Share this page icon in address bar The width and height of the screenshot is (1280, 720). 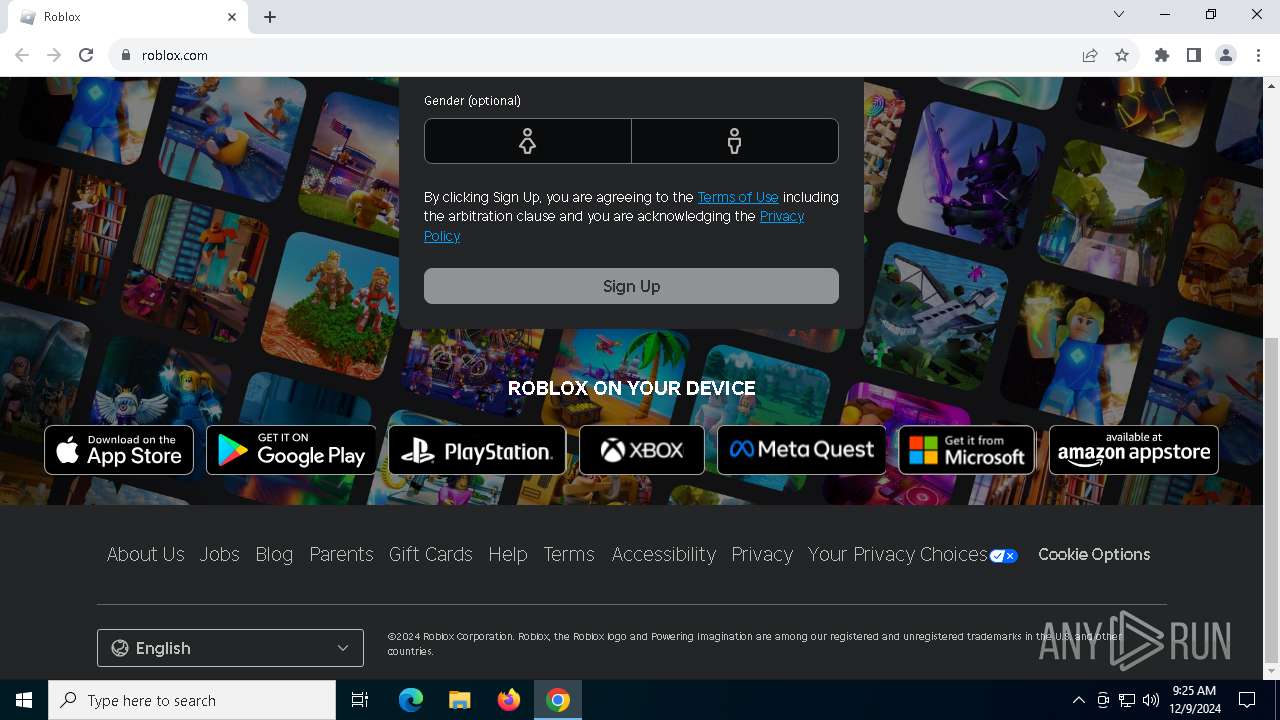click(1090, 55)
